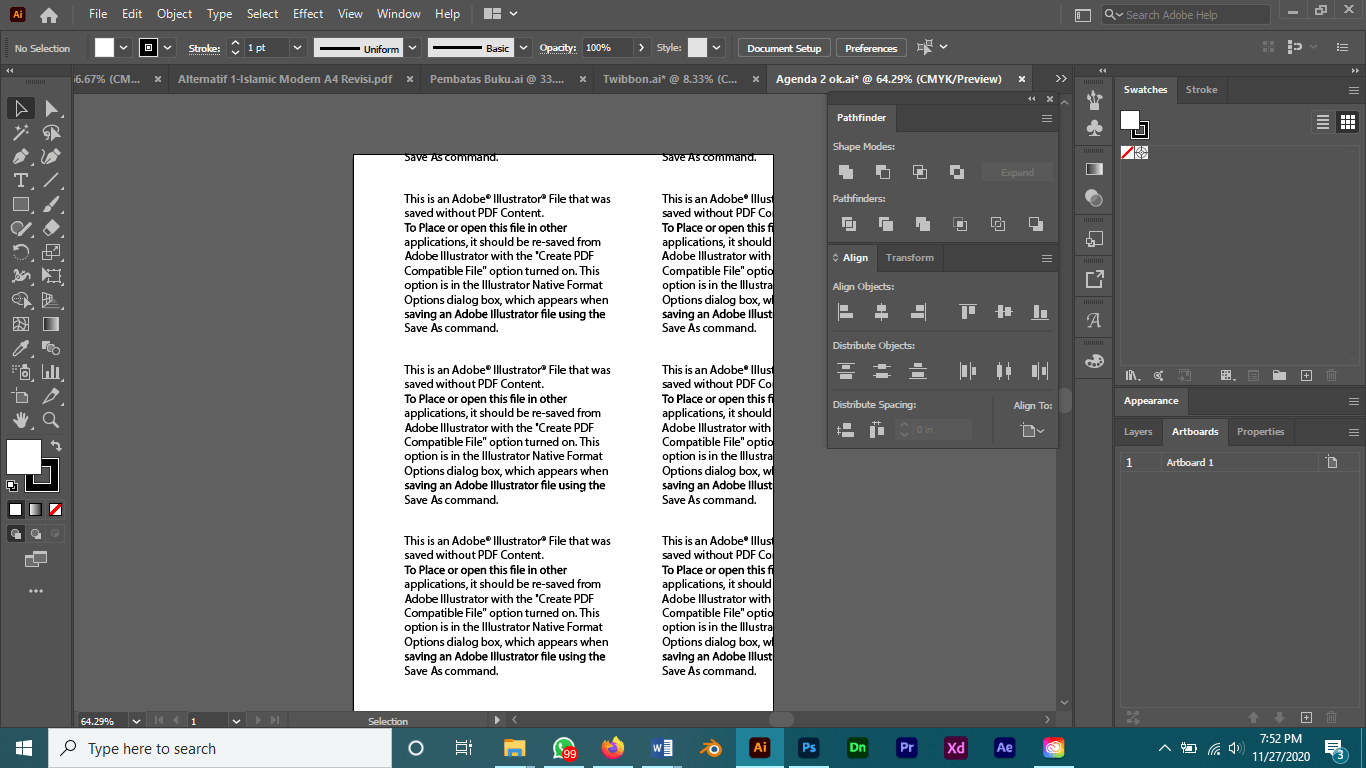Select the Pen tool
The height and width of the screenshot is (768, 1366).
coord(20,156)
